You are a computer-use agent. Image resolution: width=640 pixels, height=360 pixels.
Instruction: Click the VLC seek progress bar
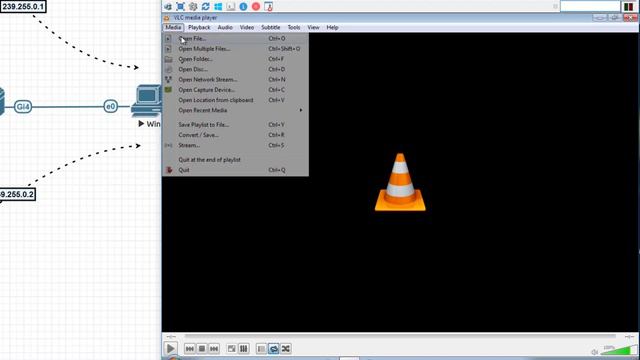(400, 336)
